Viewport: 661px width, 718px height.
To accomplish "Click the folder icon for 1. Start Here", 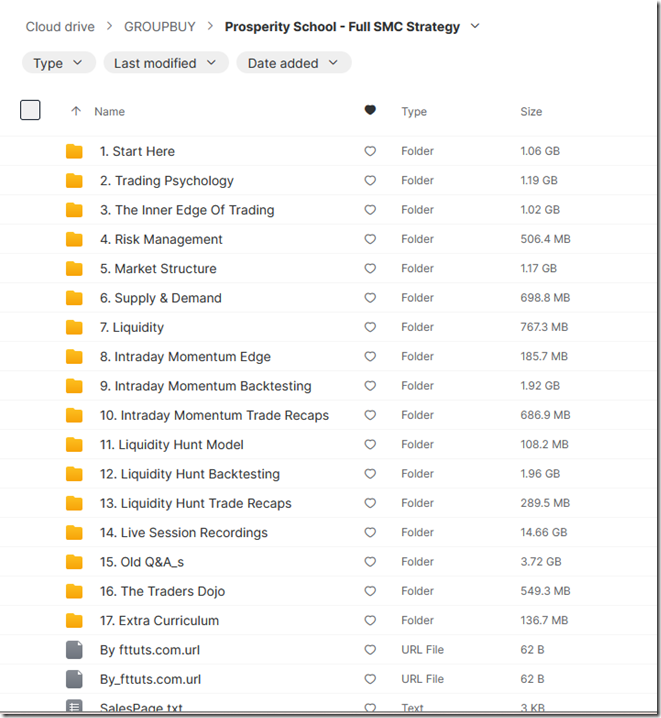I will [74, 151].
